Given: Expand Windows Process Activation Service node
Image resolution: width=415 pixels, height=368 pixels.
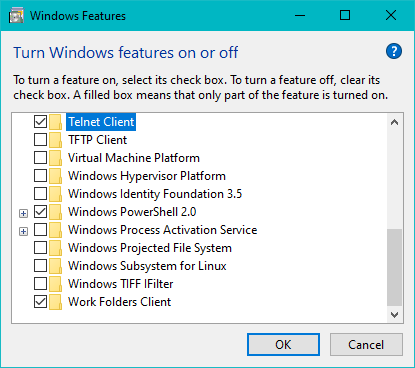Looking at the screenshot, I should point(23,231).
